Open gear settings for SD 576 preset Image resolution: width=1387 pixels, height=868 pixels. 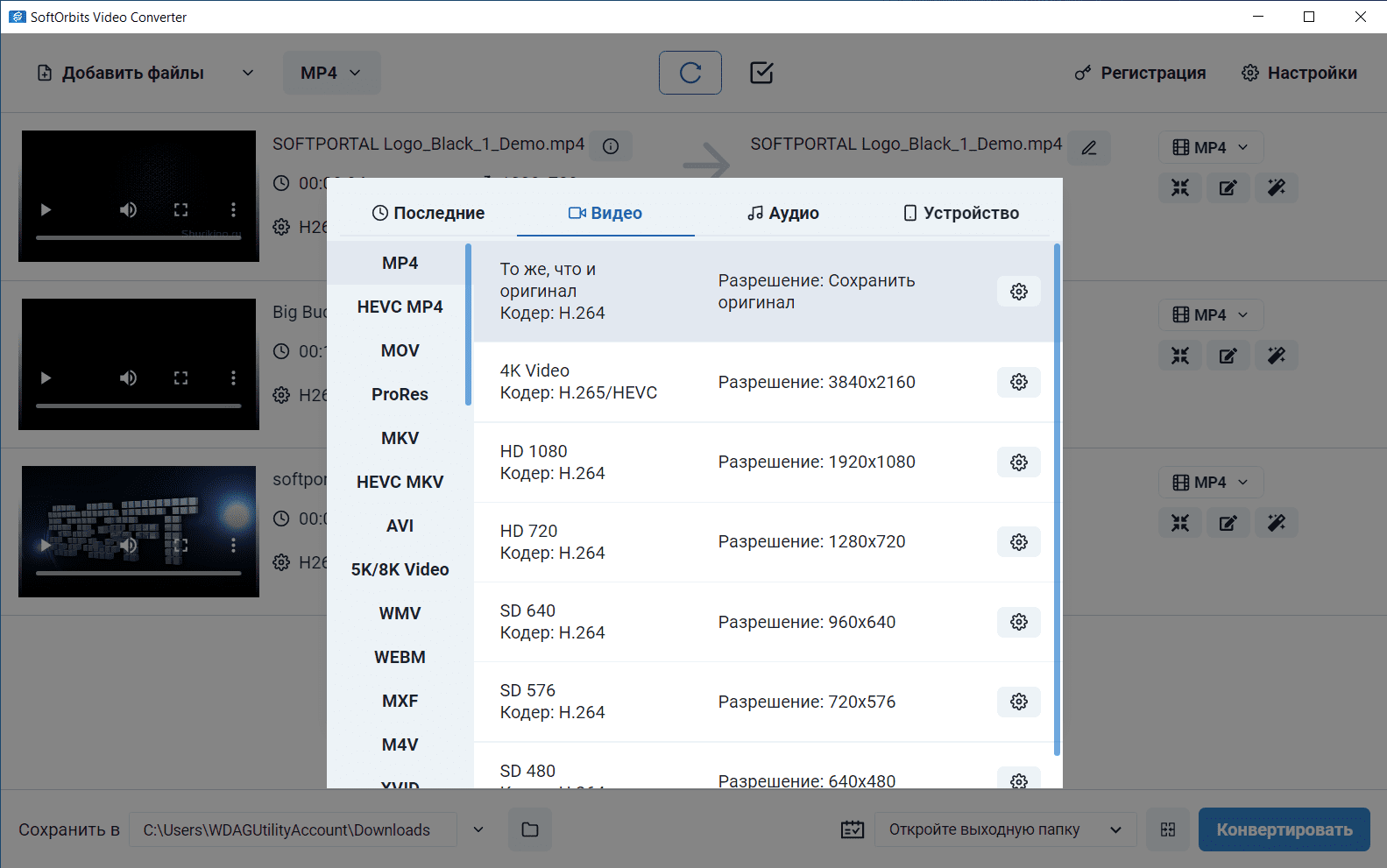1018,702
